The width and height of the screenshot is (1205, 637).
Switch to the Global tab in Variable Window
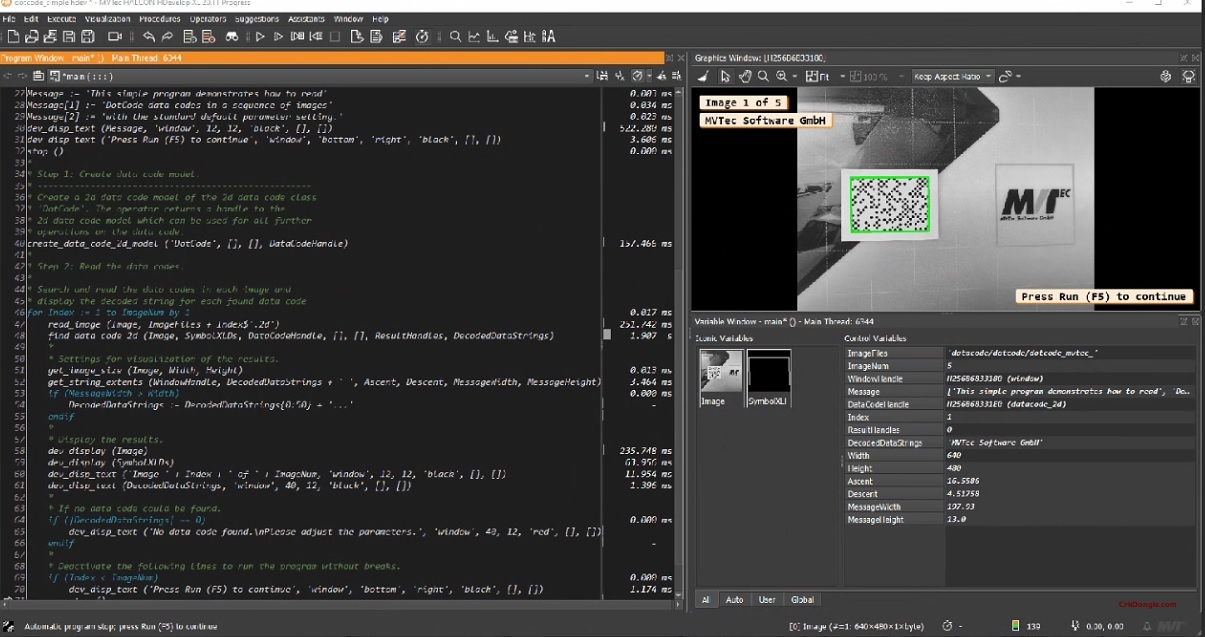(x=802, y=599)
